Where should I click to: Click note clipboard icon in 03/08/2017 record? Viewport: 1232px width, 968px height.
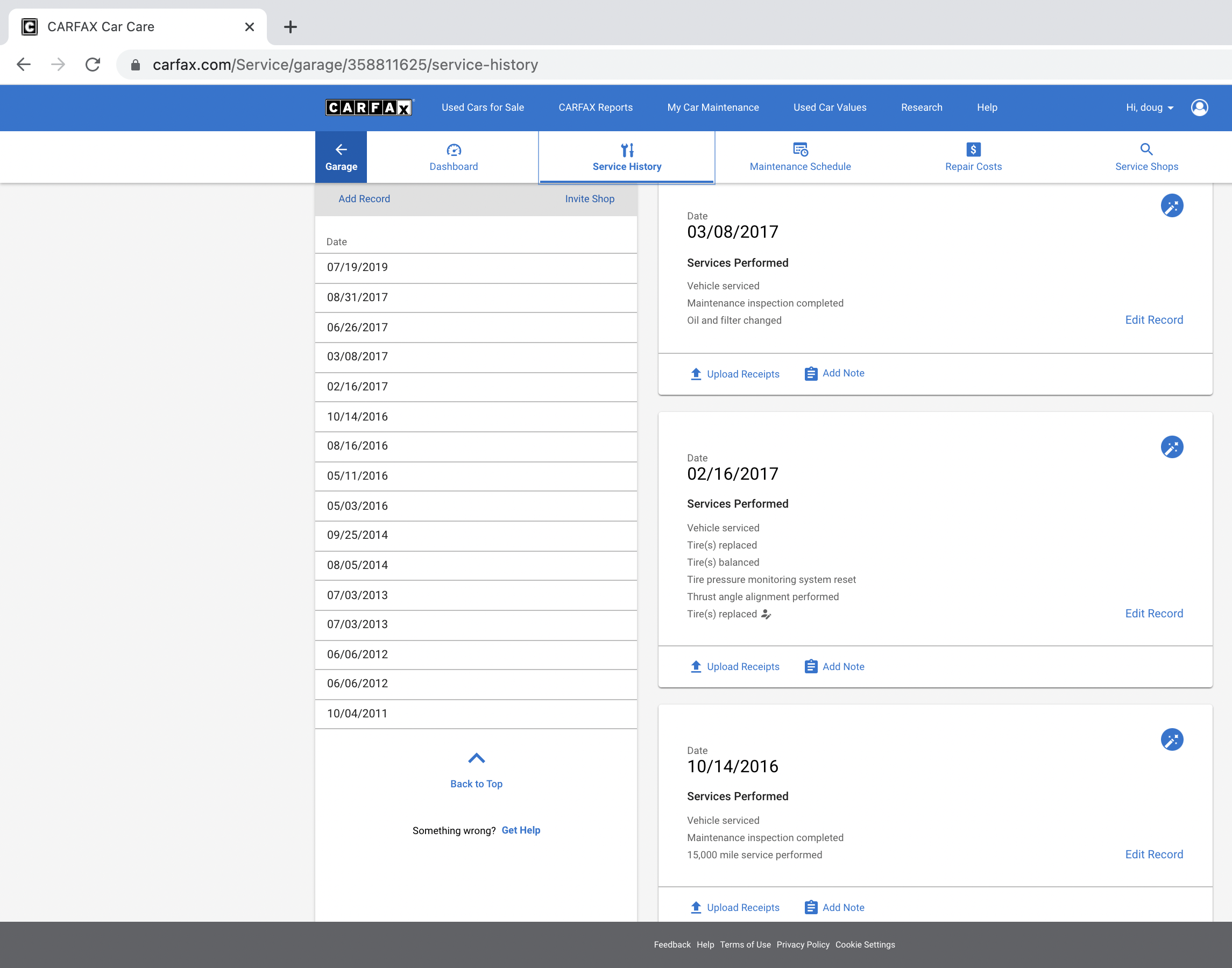811,374
